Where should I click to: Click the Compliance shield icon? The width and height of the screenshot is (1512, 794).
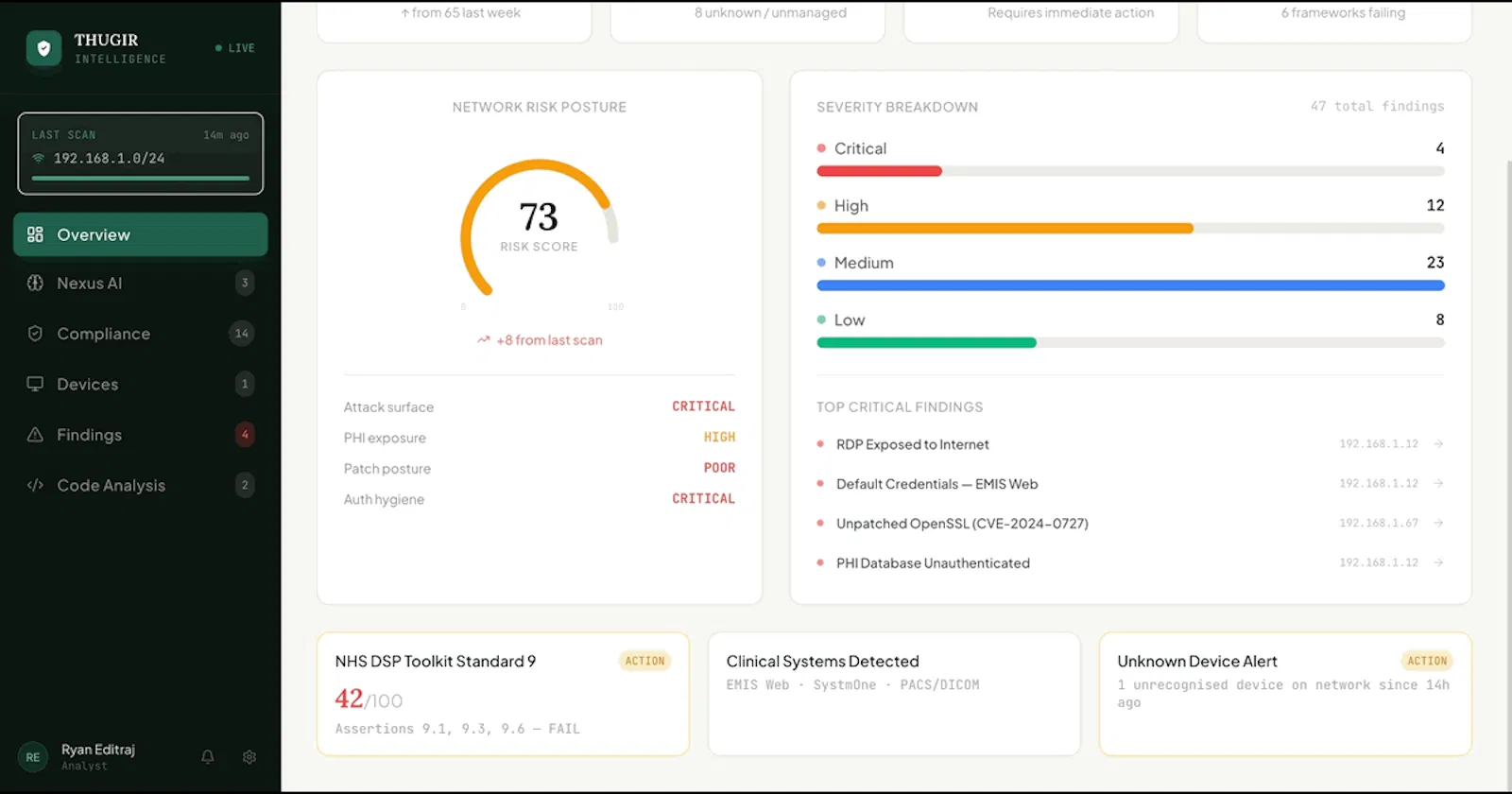coord(35,334)
